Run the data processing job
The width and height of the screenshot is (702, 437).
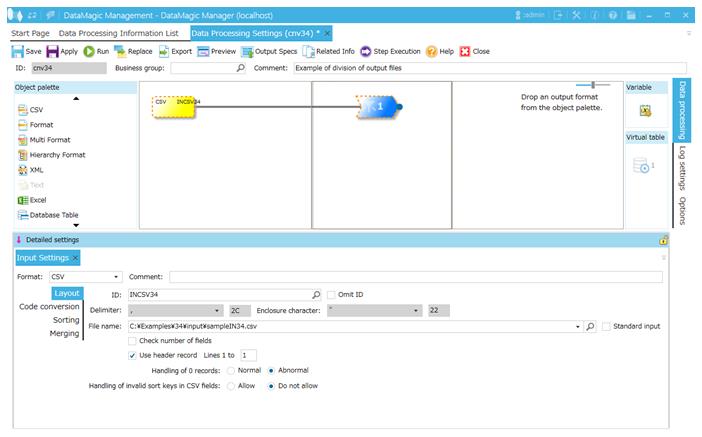click(x=89, y=51)
